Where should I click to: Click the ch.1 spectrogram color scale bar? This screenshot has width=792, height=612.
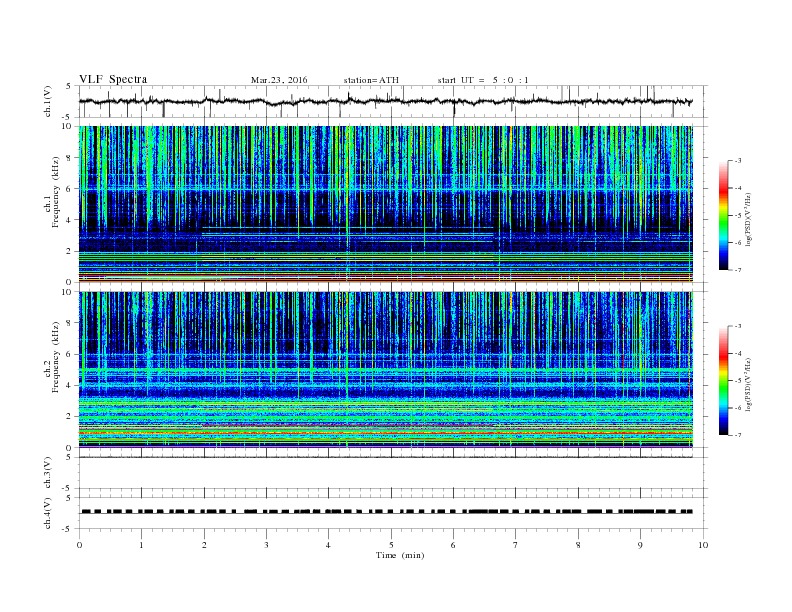(723, 215)
